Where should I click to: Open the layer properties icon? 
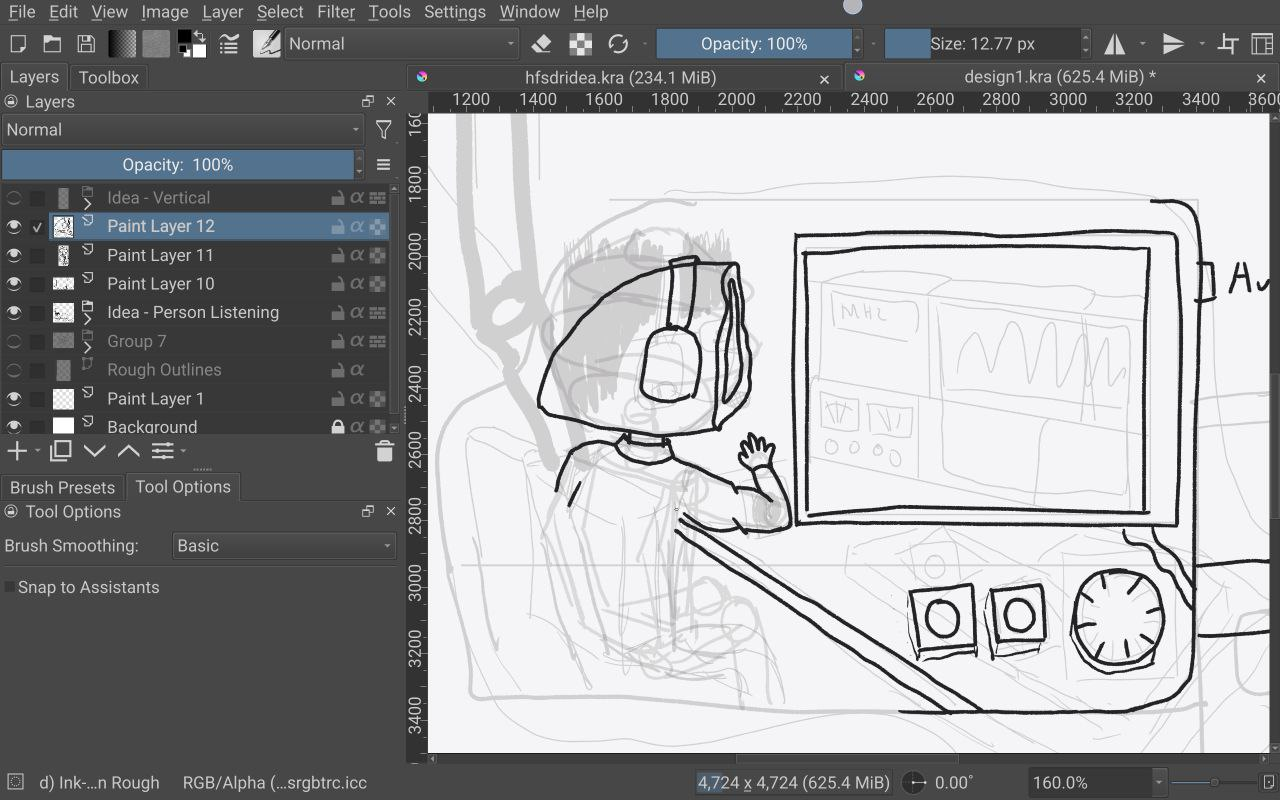pyautogui.click(x=162, y=451)
